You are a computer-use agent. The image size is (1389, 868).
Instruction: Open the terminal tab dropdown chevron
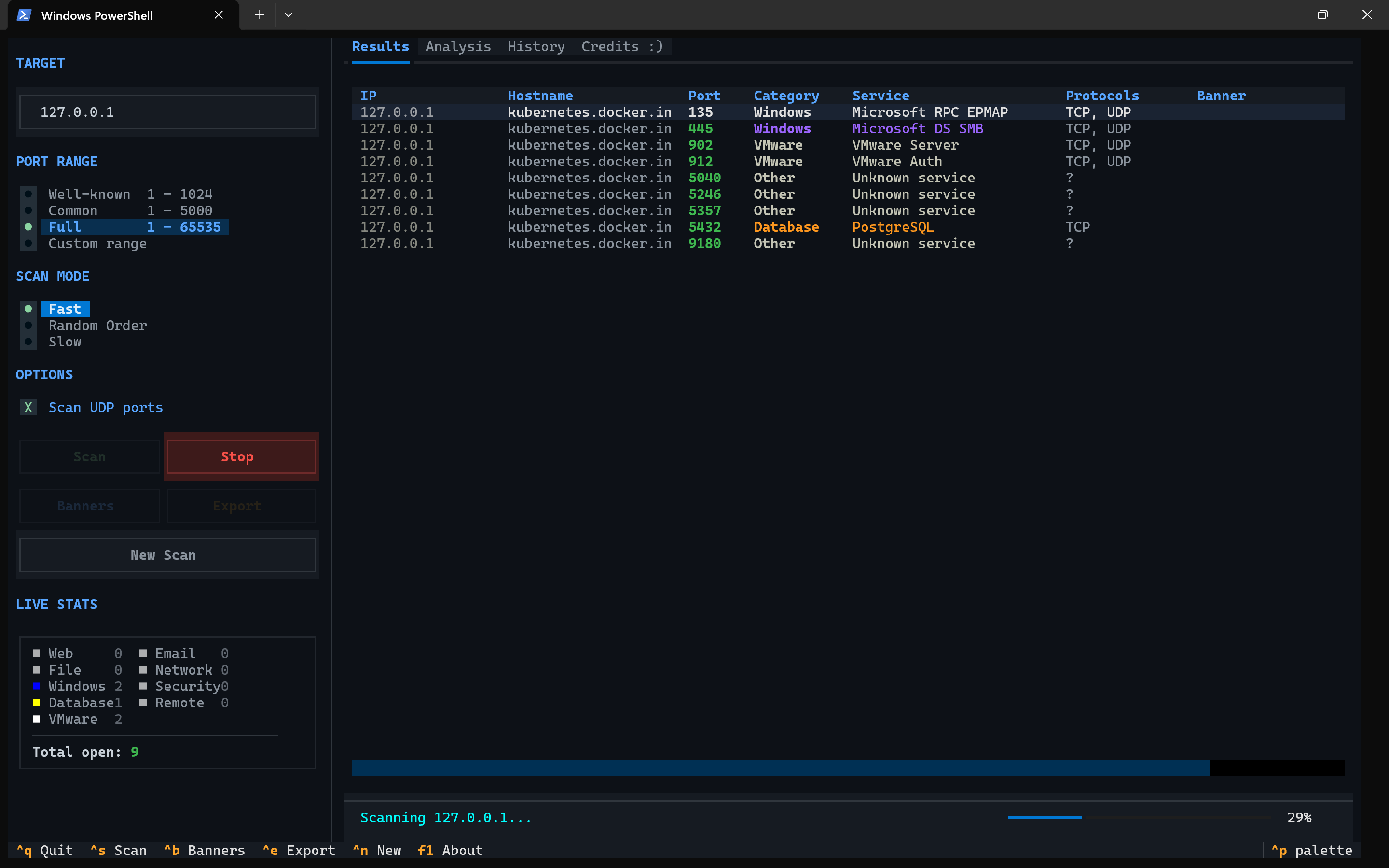tap(289, 14)
